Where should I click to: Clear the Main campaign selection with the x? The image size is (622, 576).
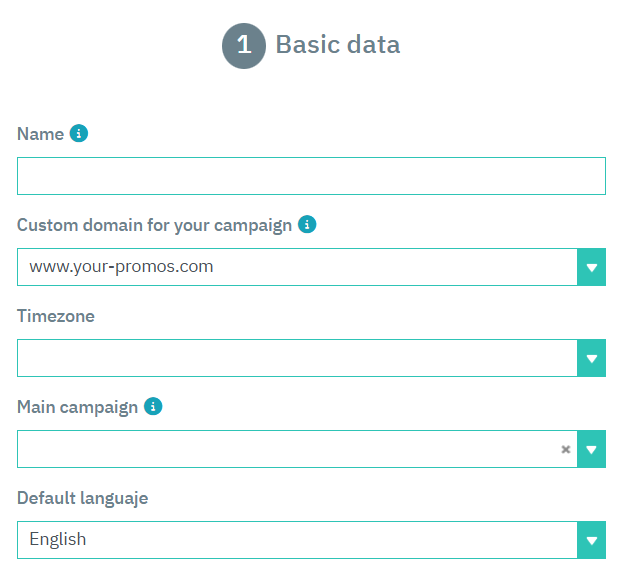point(565,449)
